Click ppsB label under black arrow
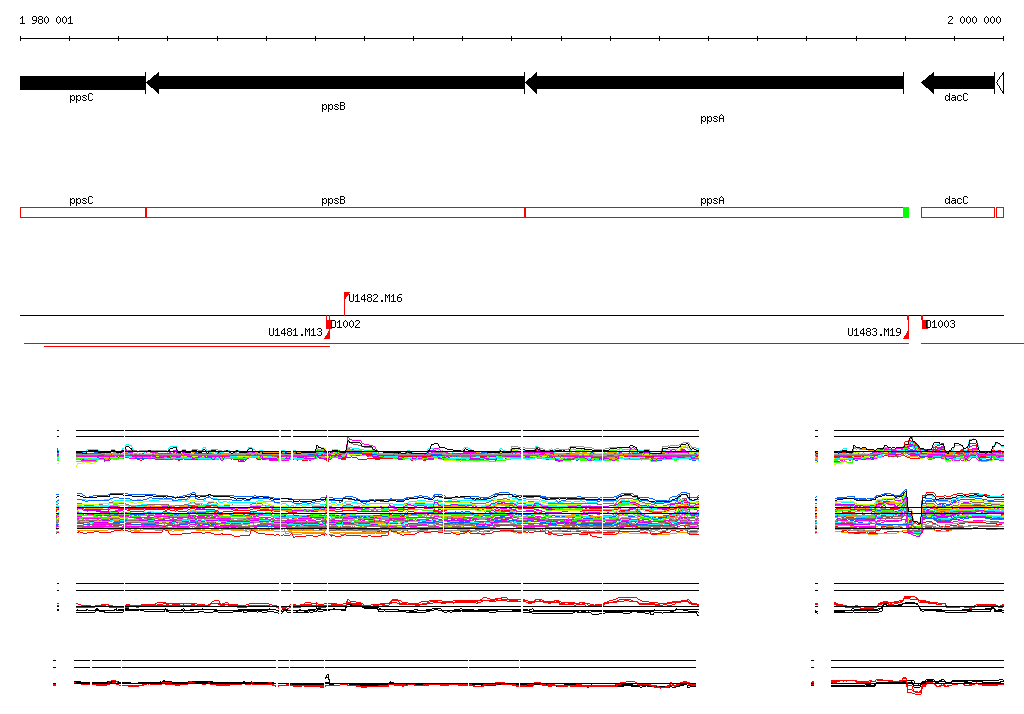The height and width of the screenshot is (714, 1024). tap(333, 106)
